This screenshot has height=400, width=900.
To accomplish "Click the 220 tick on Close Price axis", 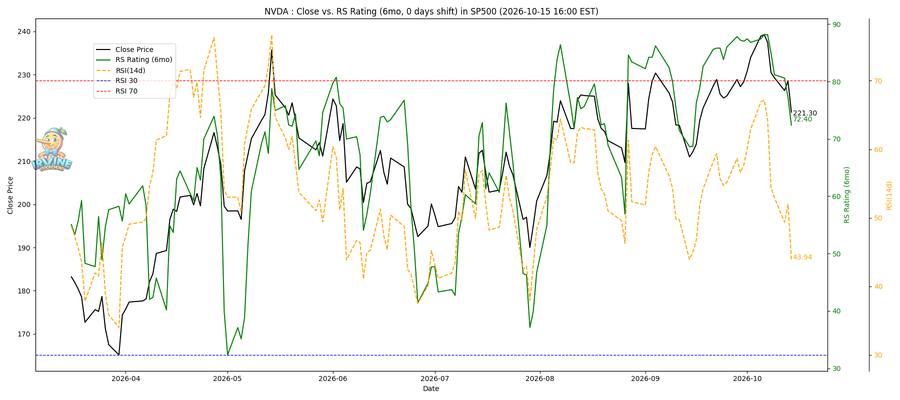I will (x=25, y=118).
